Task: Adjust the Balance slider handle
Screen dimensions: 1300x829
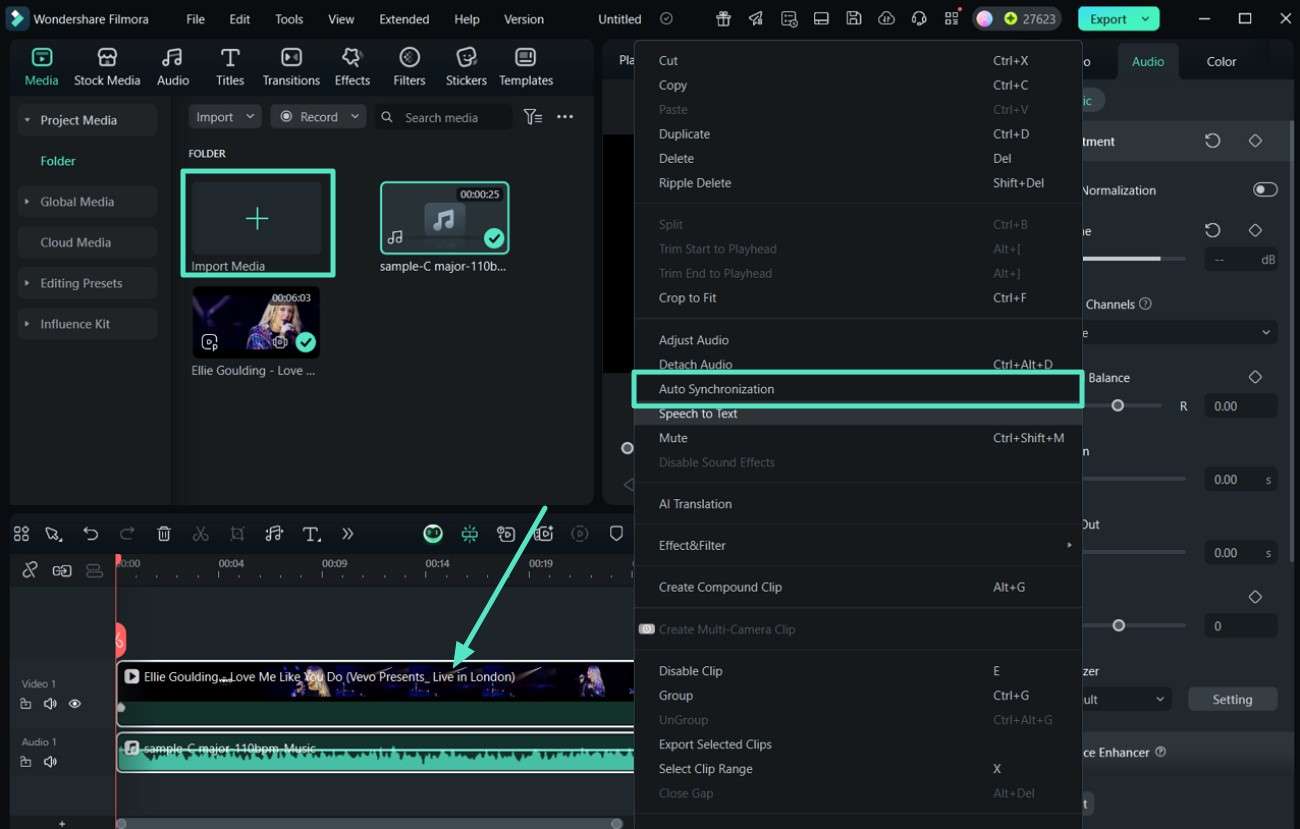Action: click(x=1118, y=406)
